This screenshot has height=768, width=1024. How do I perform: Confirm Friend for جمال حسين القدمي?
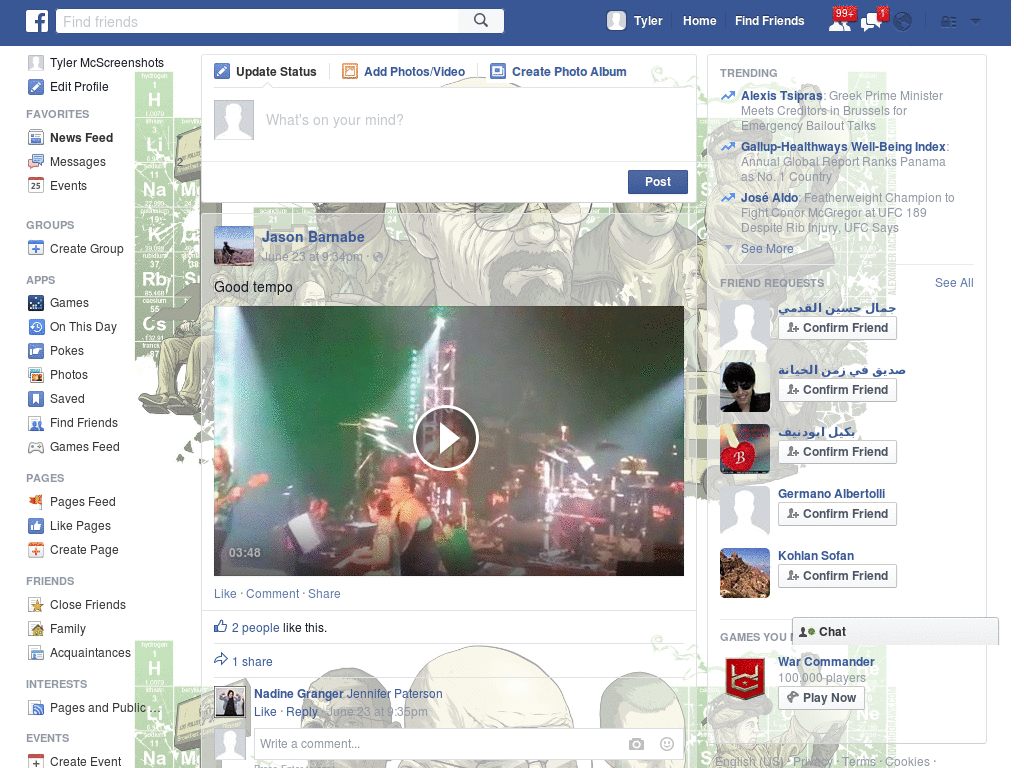[837, 328]
